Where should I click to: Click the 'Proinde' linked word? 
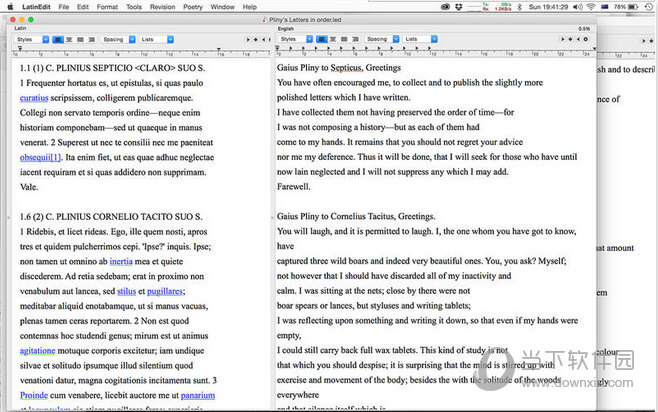coord(34,395)
